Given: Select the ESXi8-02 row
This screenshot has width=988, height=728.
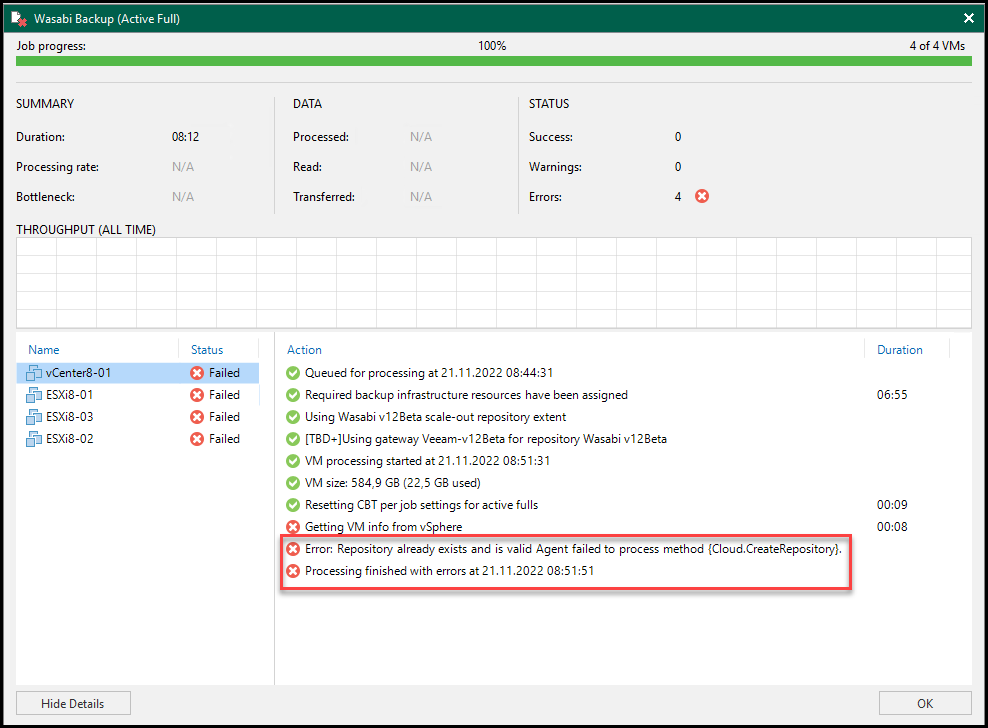Looking at the screenshot, I should (137, 439).
